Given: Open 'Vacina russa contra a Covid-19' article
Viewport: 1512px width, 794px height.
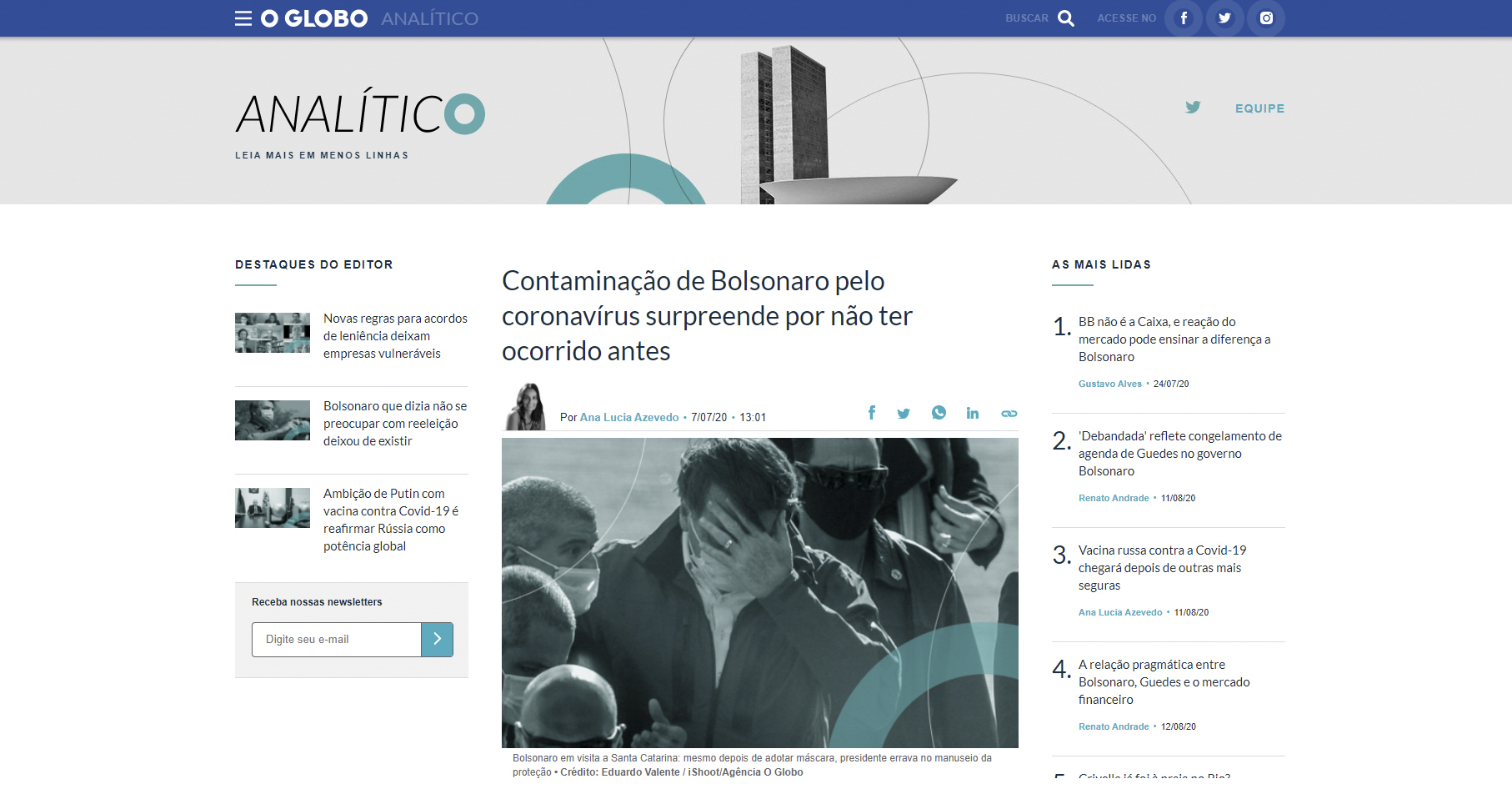Looking at the screenshot, I should (1162, 568).
